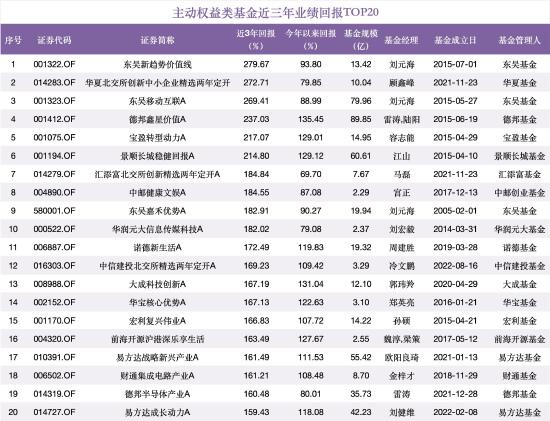Click fund name 德邦鑫星价值A
The width and height of the screenshot is (550, 421).
(157, 119)
